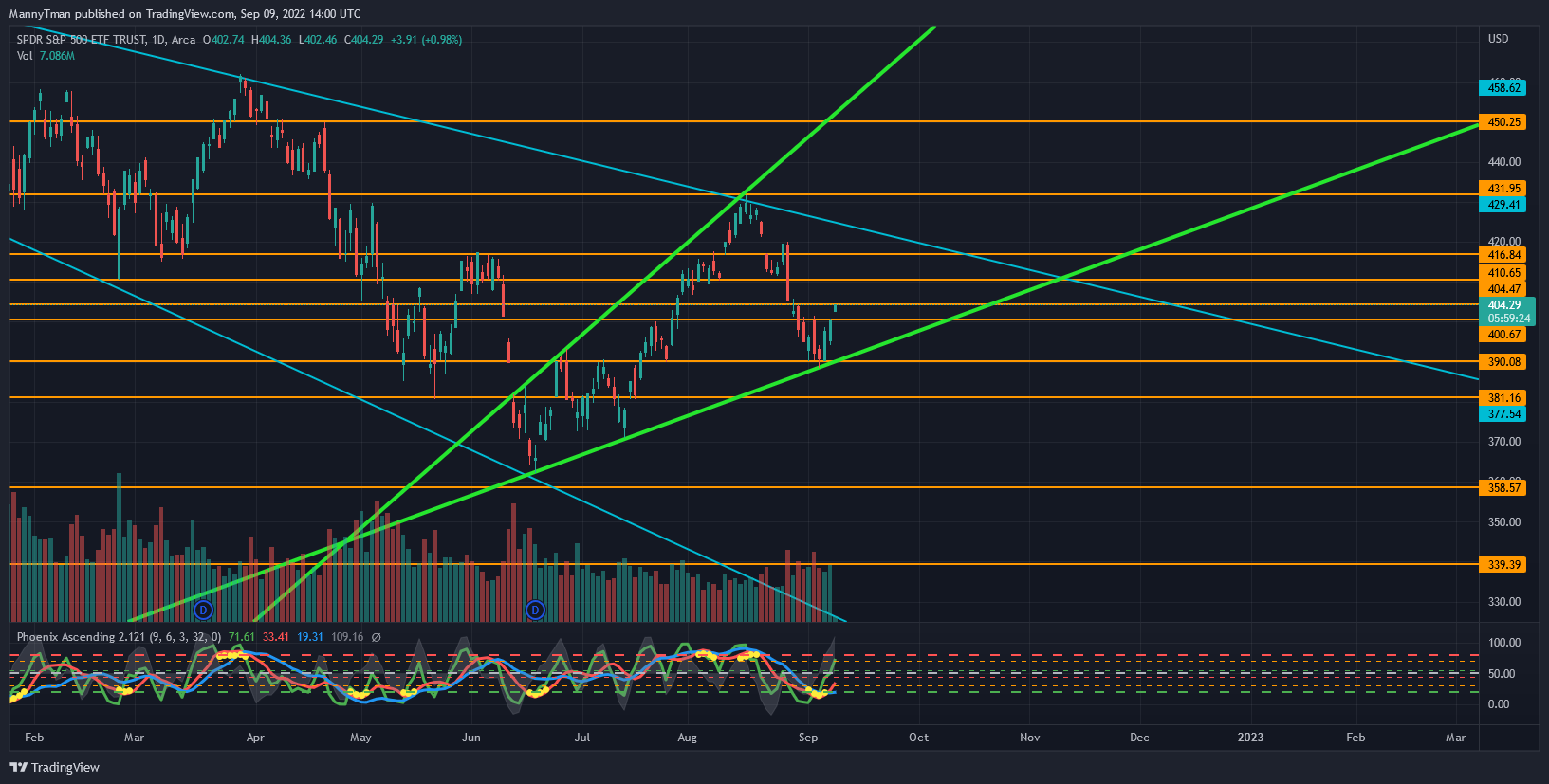This screenshot has height=784, width=1549.
Task: Click the 2023 label on time axis
Action: point(1250,738)
